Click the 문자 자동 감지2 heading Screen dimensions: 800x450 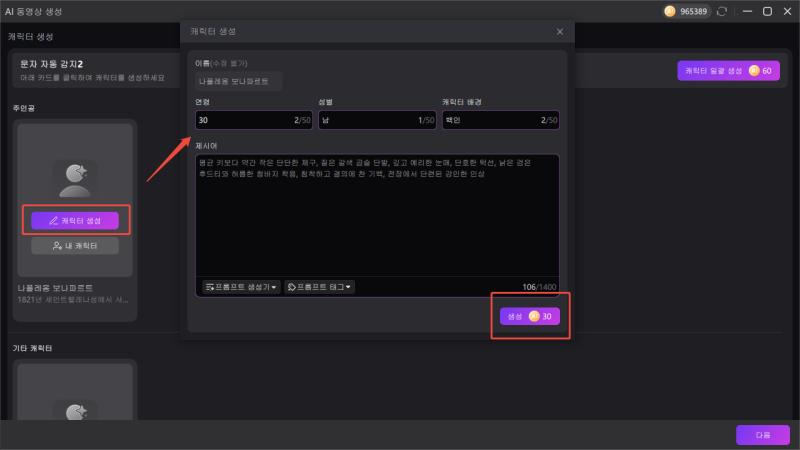52,64
